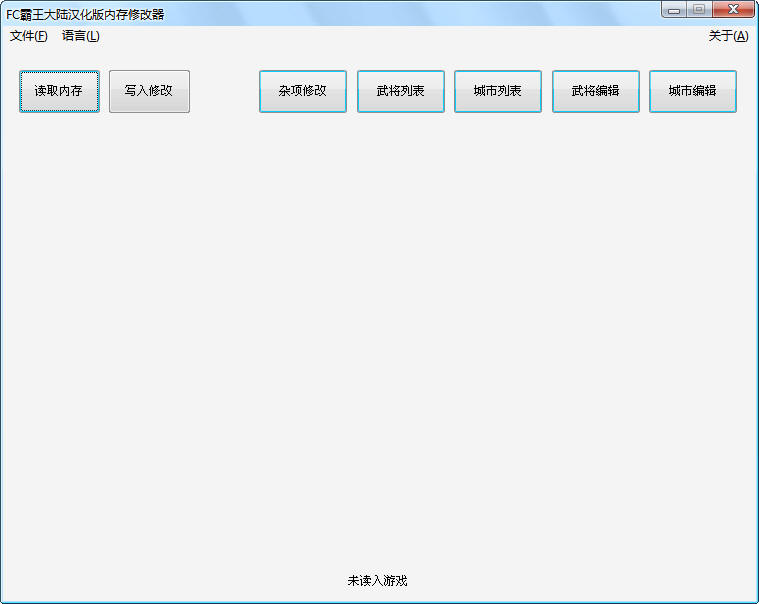Click blank menu bar space right of 语言(L)
Image resolution: width=759 pixels, height=604 pixels.
tap(400, 36)
